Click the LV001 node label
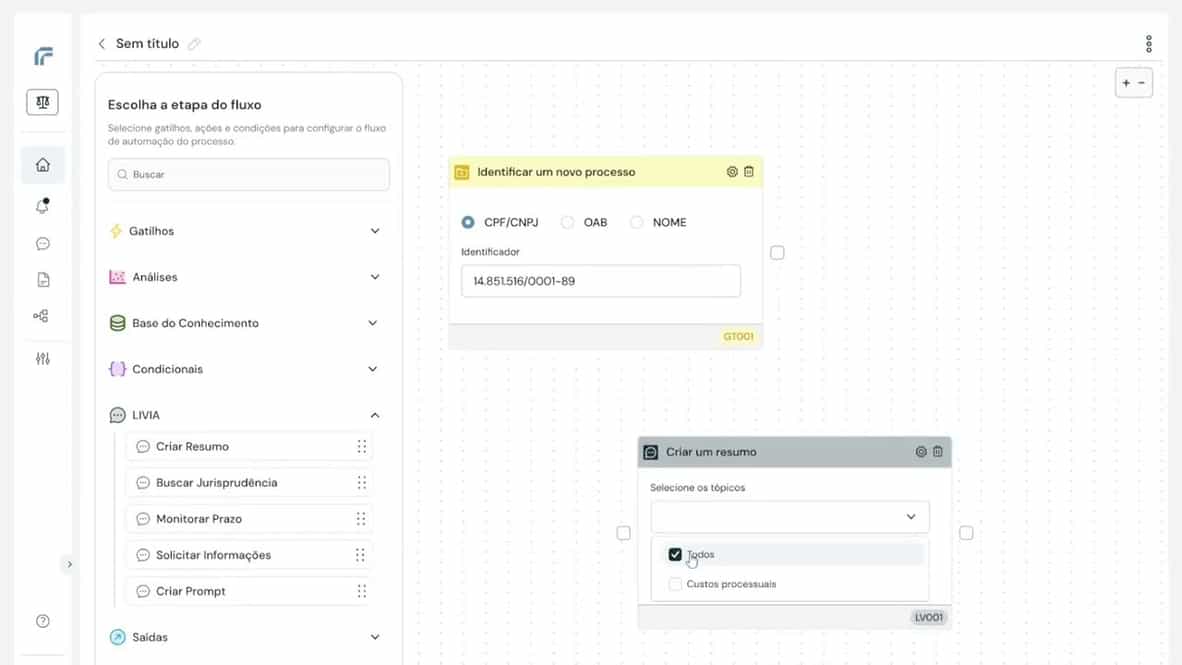The height and width of the screenshot is (665, 1182). (929, 618)
